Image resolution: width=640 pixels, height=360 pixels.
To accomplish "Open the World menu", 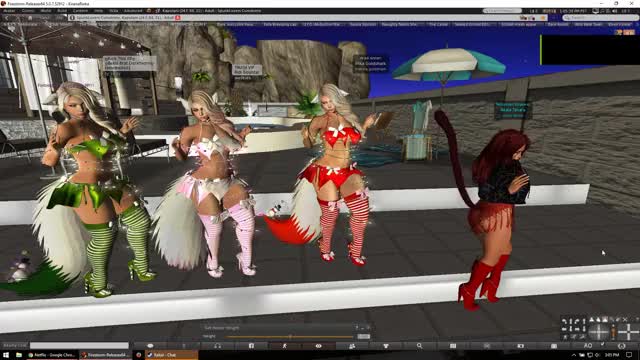I will (46, 11).
